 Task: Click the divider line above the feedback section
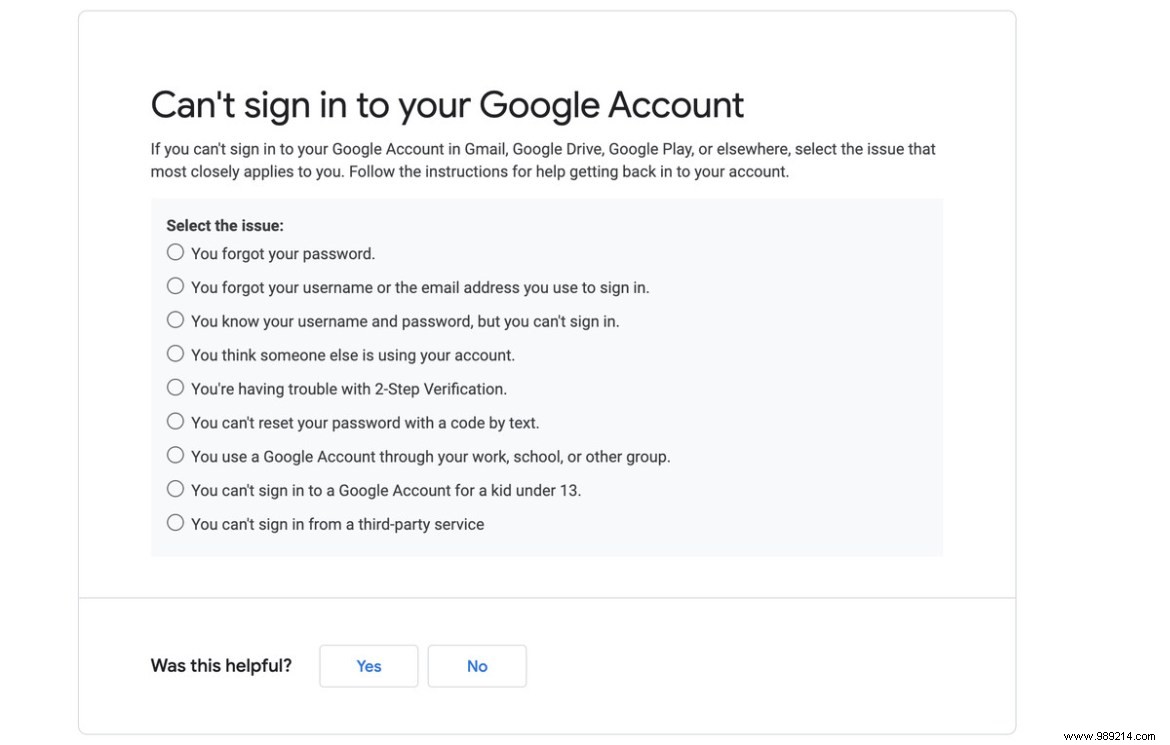pos(548,598)
